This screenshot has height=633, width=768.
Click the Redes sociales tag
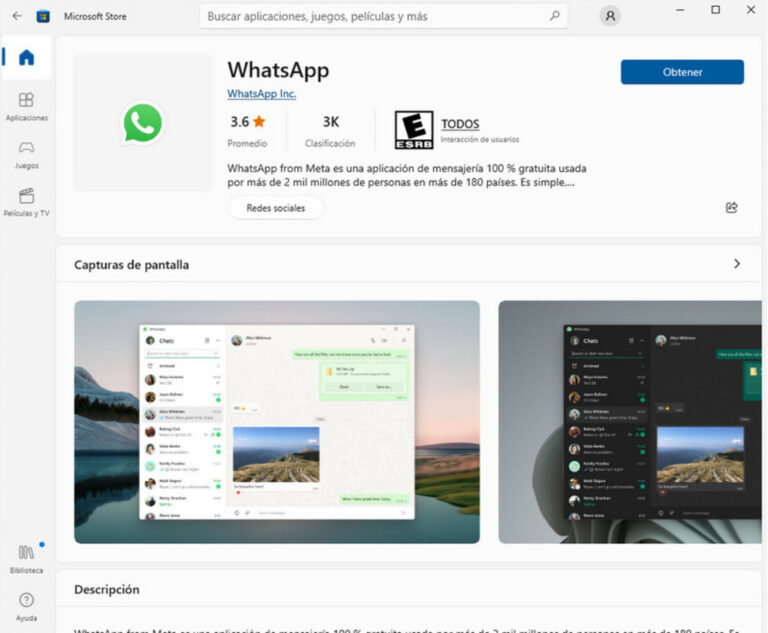pos(275,207)
